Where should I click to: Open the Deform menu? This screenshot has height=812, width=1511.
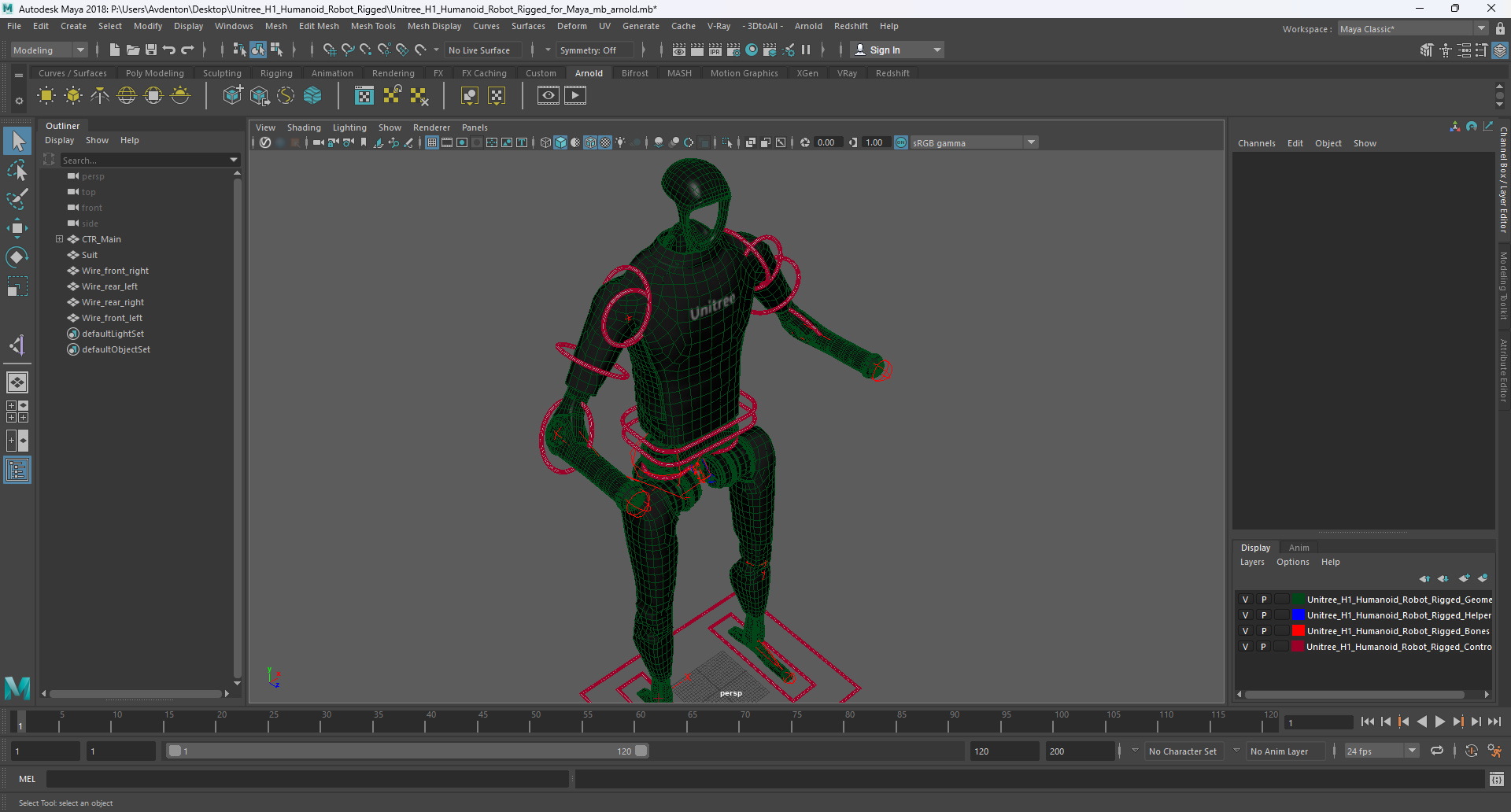(572, 26)
